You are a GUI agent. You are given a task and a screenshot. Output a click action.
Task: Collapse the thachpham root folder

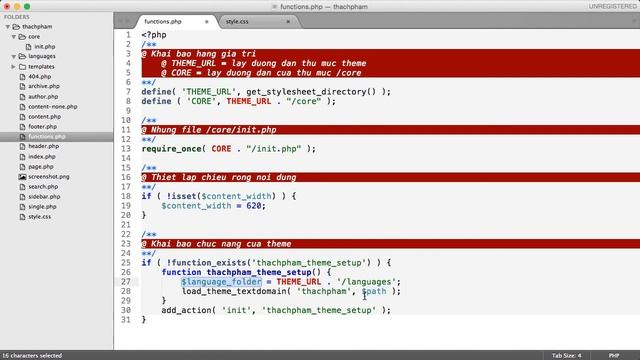7,27
